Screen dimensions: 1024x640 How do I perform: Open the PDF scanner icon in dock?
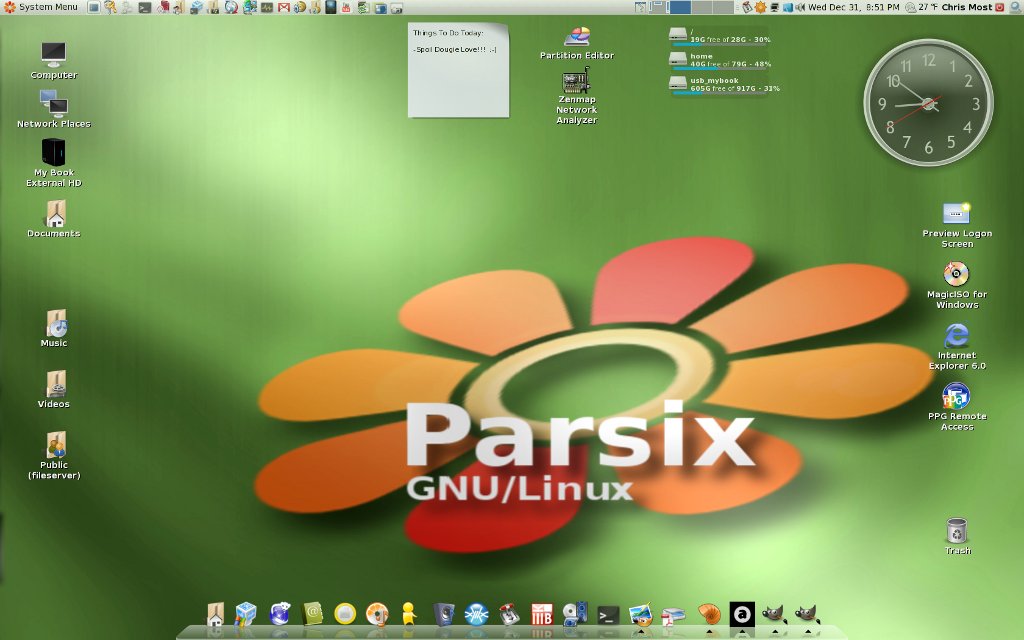pos(673,616)
